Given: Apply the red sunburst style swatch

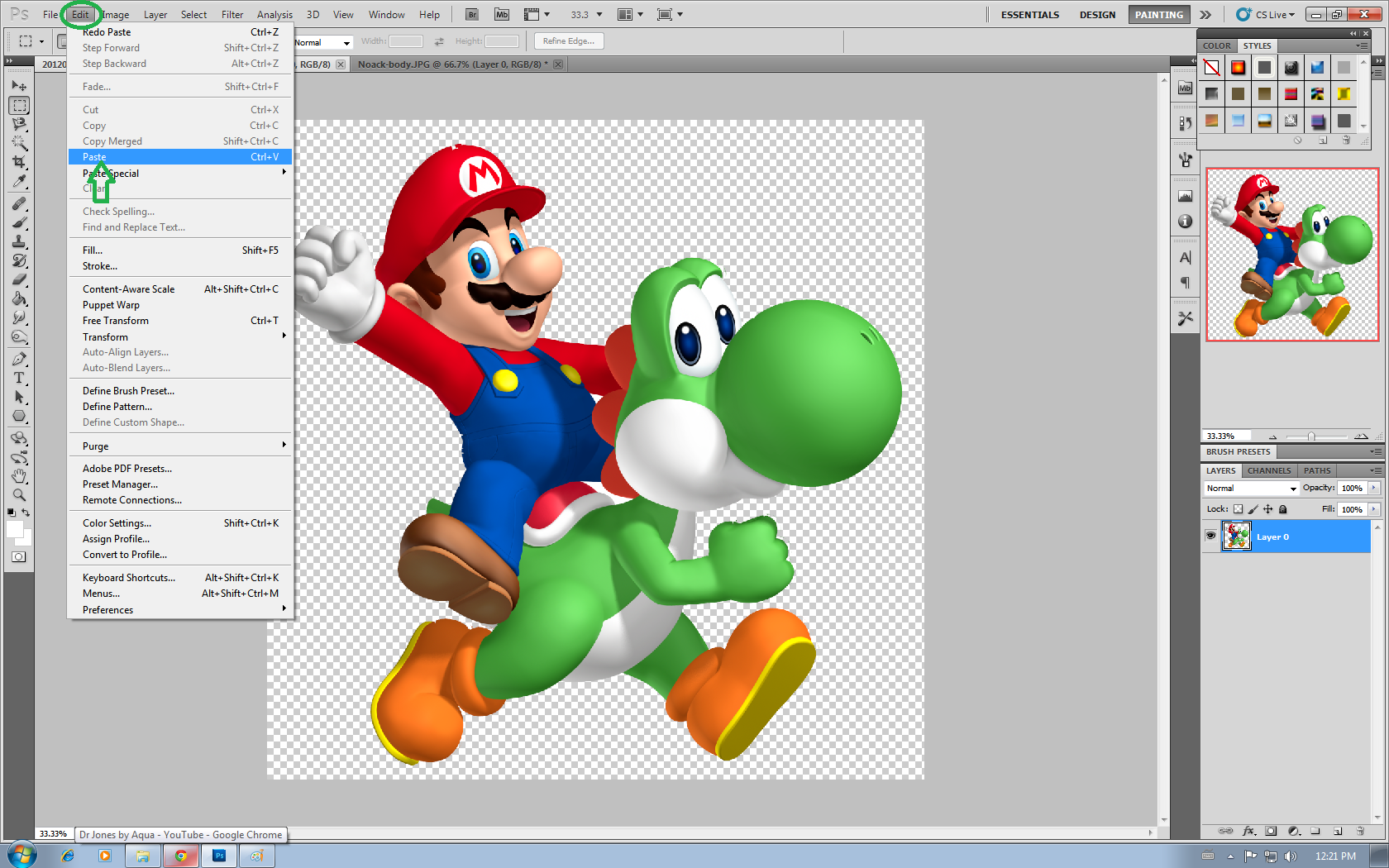Looking at the screenshot, I should click(x=1238, y=68).
